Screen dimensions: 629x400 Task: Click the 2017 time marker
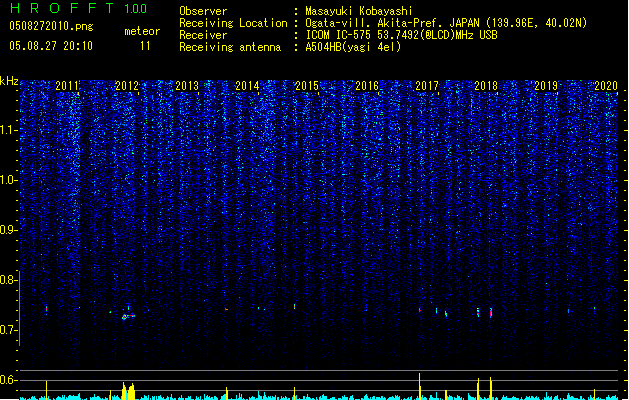427,86
